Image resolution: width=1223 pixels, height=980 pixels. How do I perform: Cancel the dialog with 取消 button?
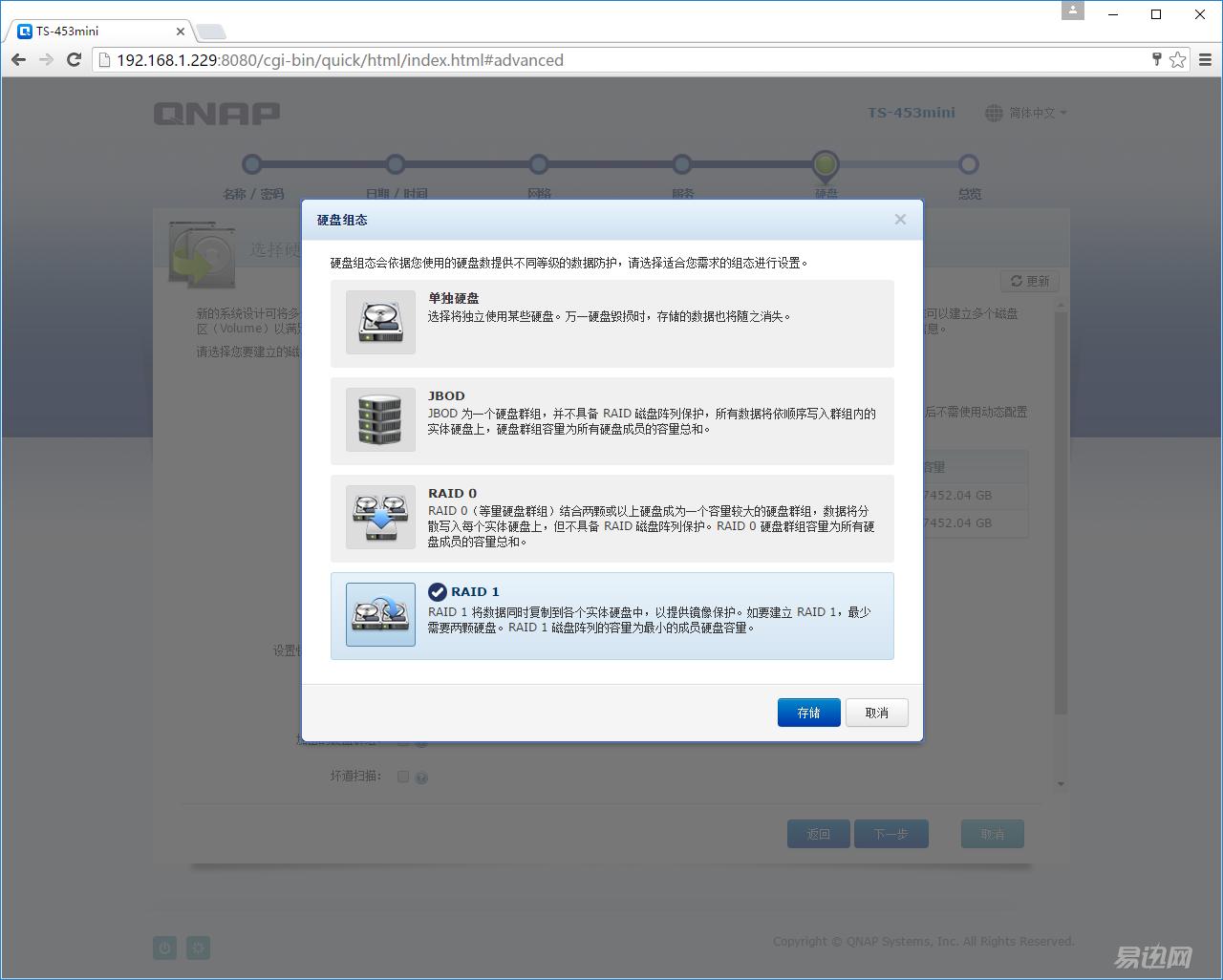tap(877, 713)
